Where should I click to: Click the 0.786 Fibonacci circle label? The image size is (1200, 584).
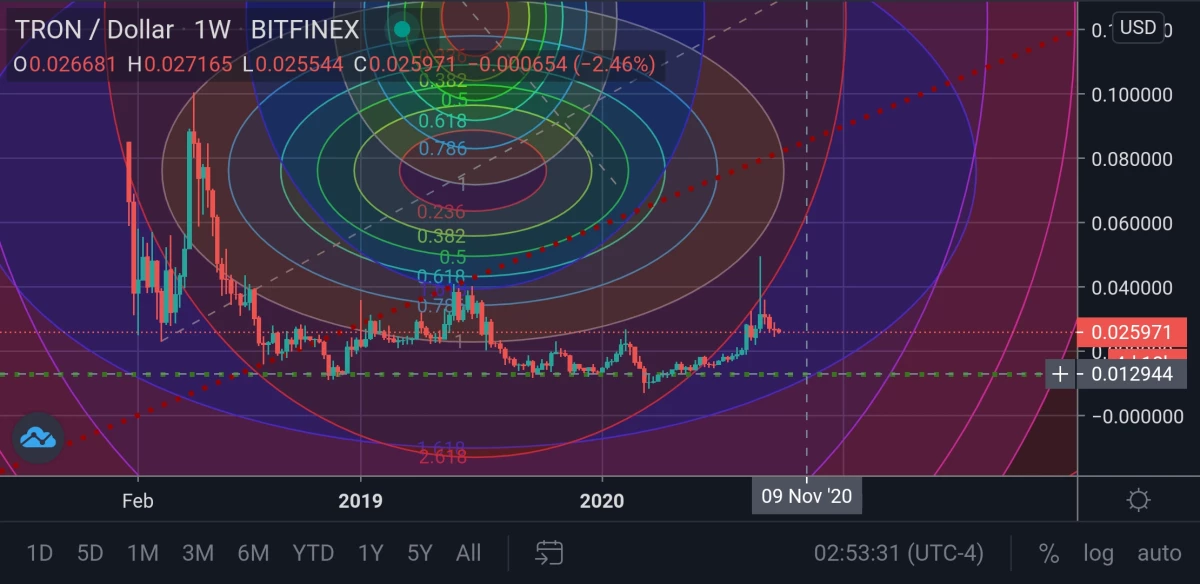tap(442, 148)
